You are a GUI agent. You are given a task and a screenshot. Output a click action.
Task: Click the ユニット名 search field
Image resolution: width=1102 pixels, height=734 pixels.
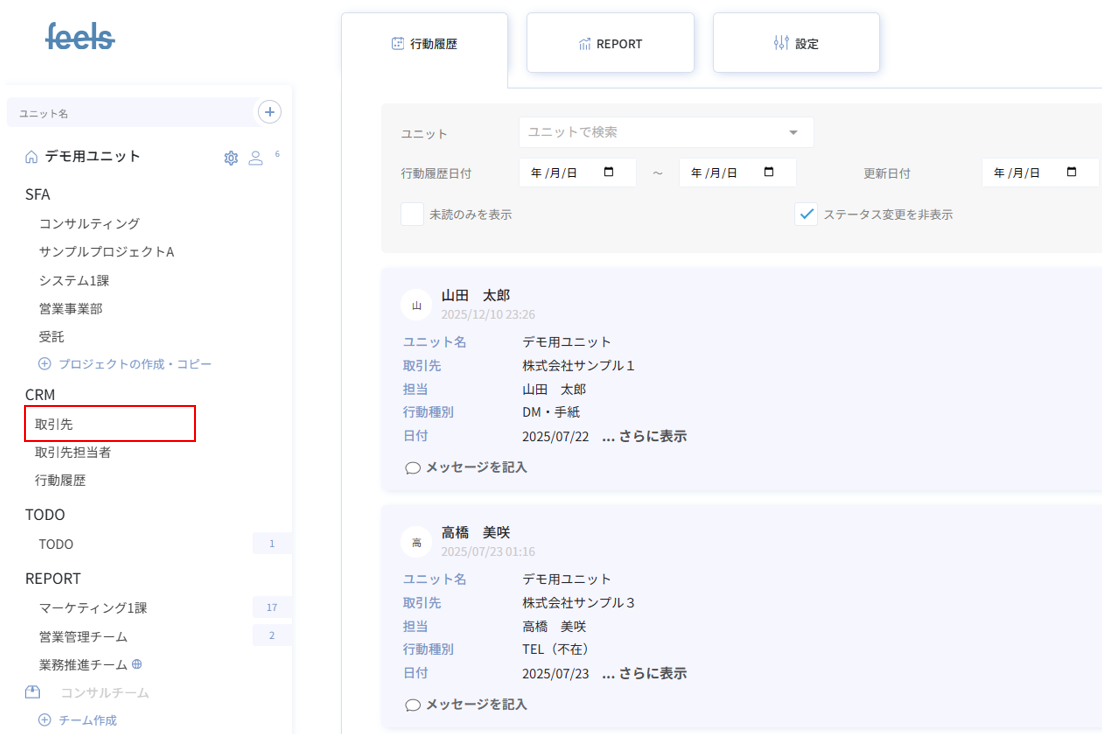tap(130, 113)
